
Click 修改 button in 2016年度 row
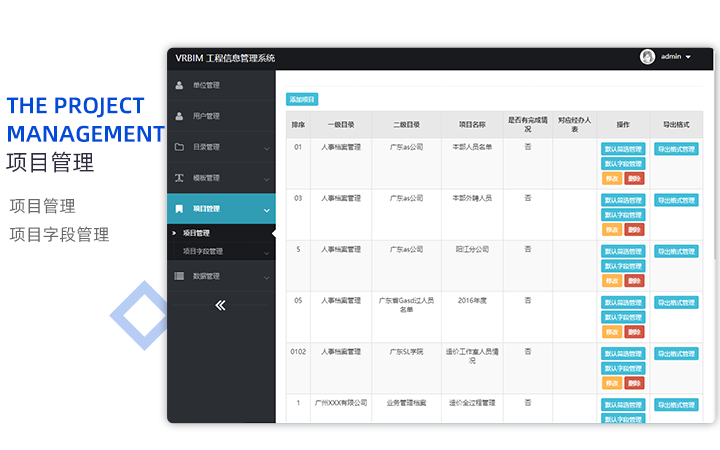612,332
